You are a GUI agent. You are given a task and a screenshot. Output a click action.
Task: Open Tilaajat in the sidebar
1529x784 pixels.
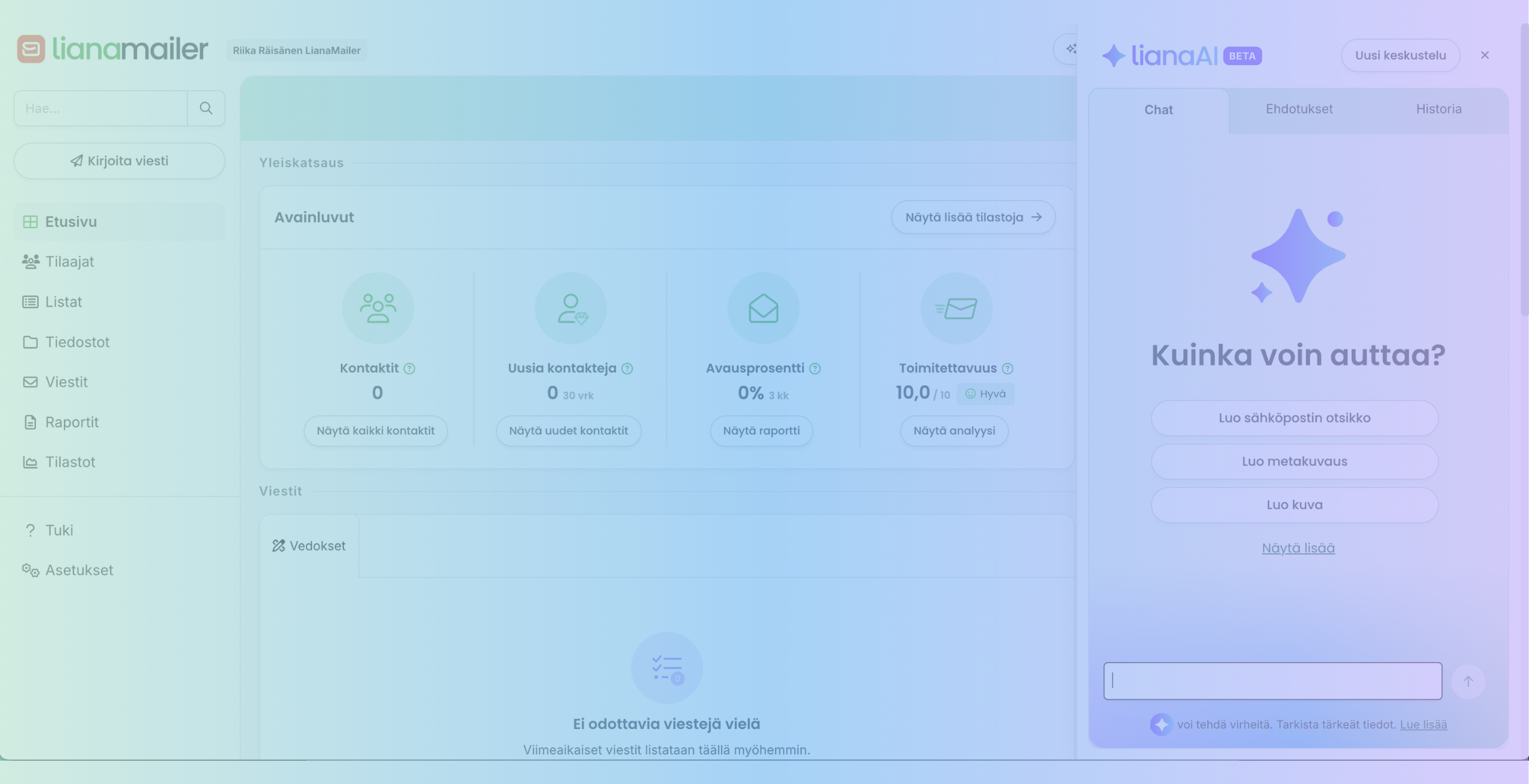(x=69, y=262)
